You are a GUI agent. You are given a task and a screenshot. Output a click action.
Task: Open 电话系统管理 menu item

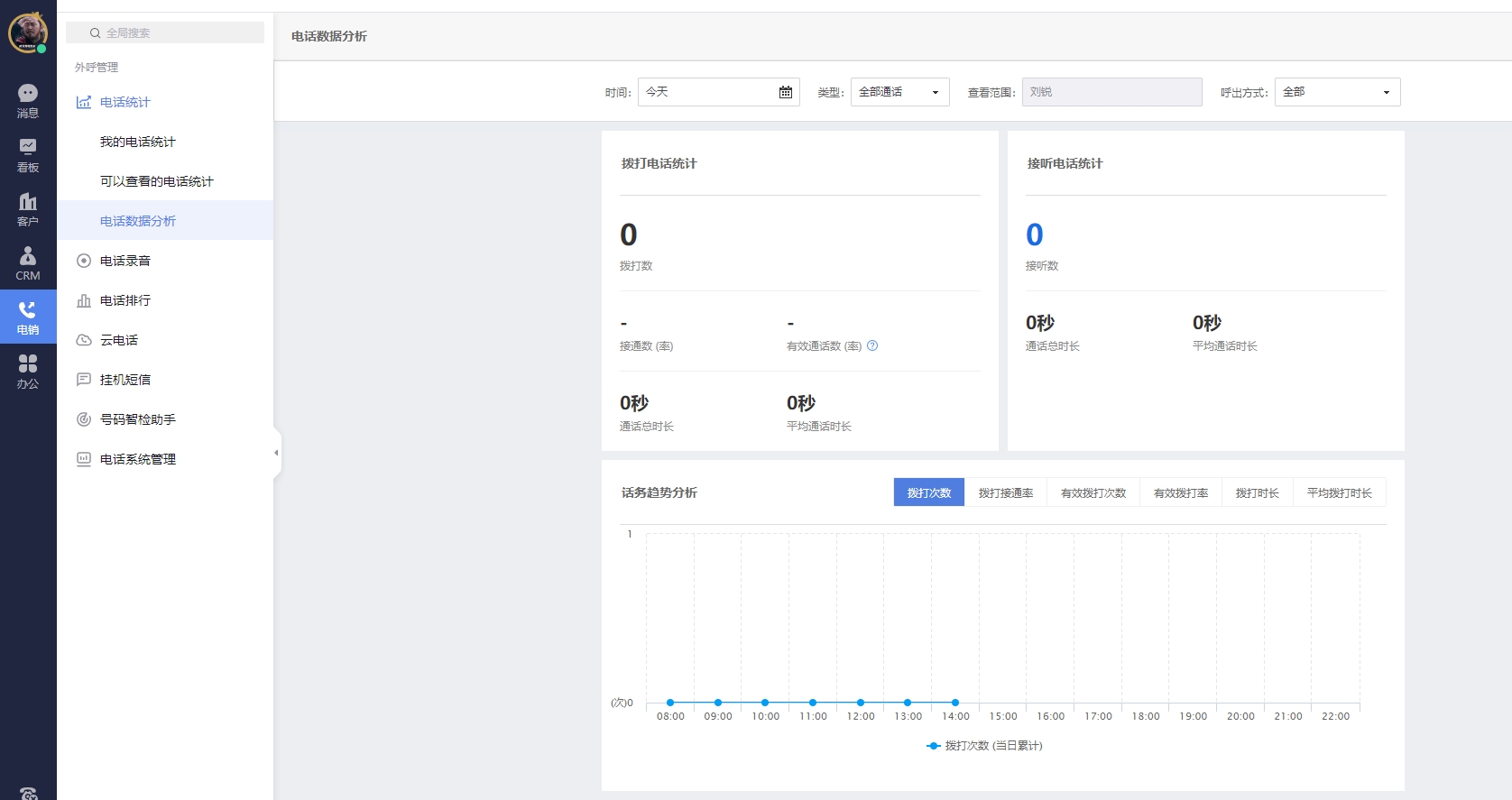pos(165,459)
